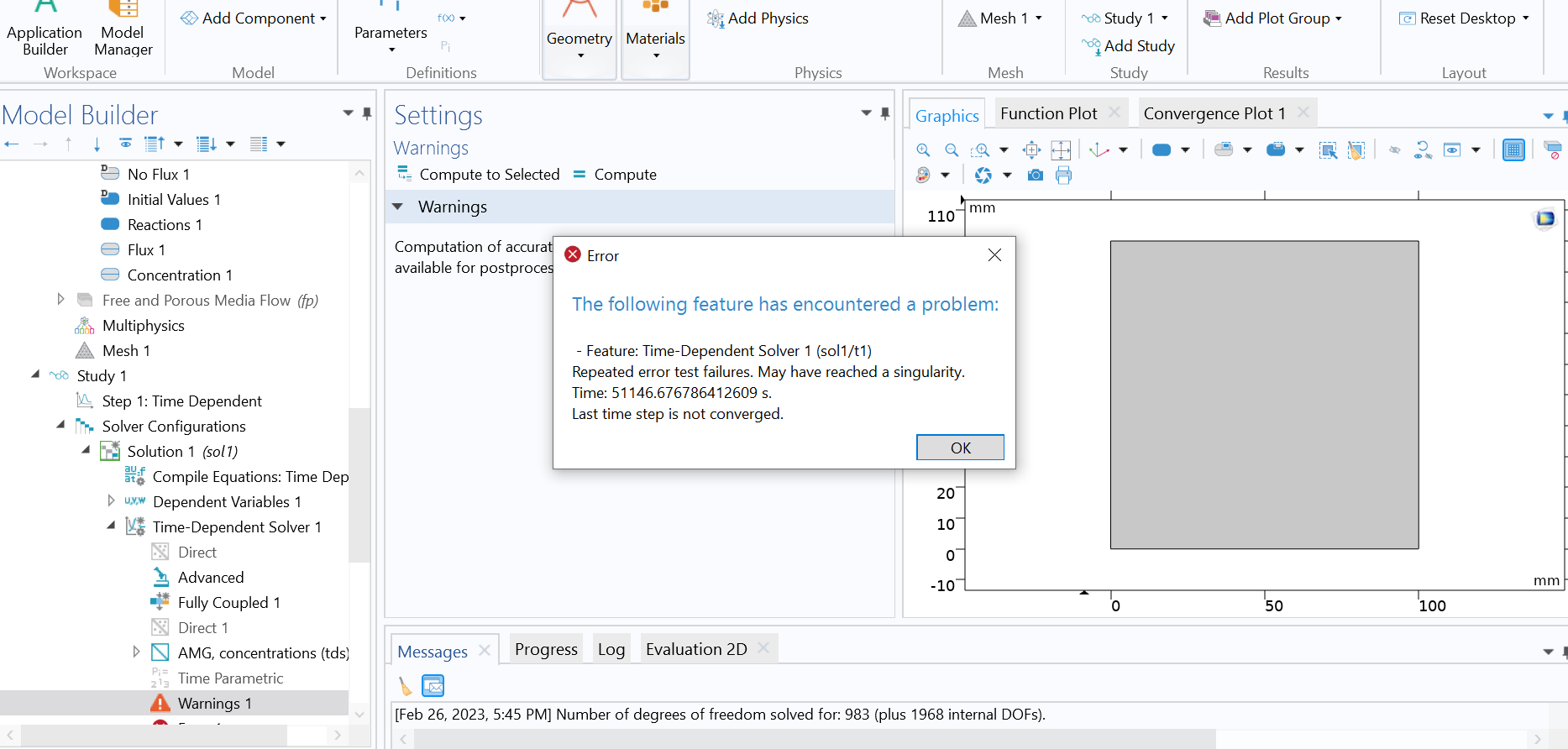Click the Compute to Selected icon
The height and width of the screenshot is (749, 1568).
405,174
